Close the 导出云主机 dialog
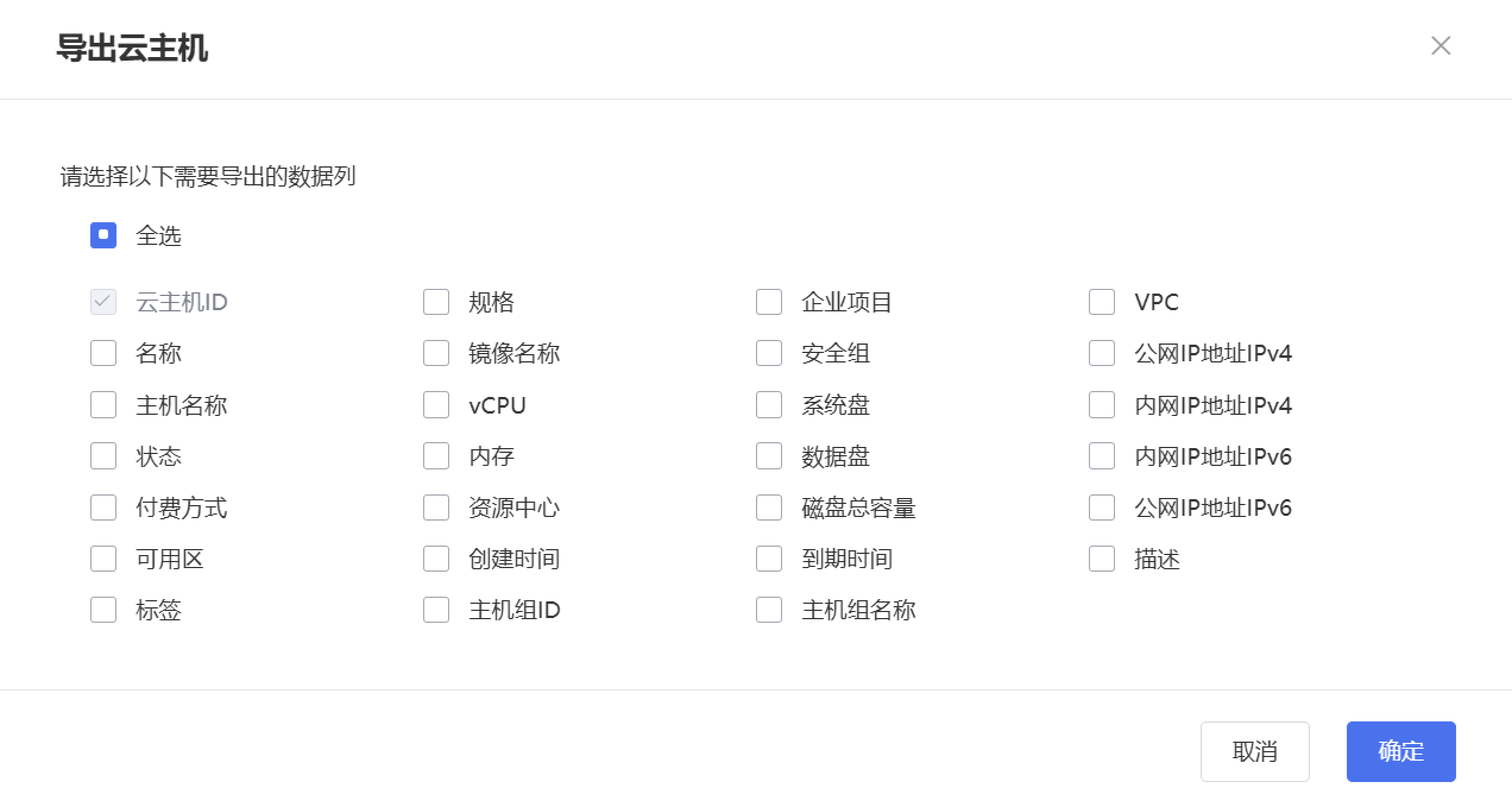The width and height of the screenshot is (1512, 807). pos(1441,46)
